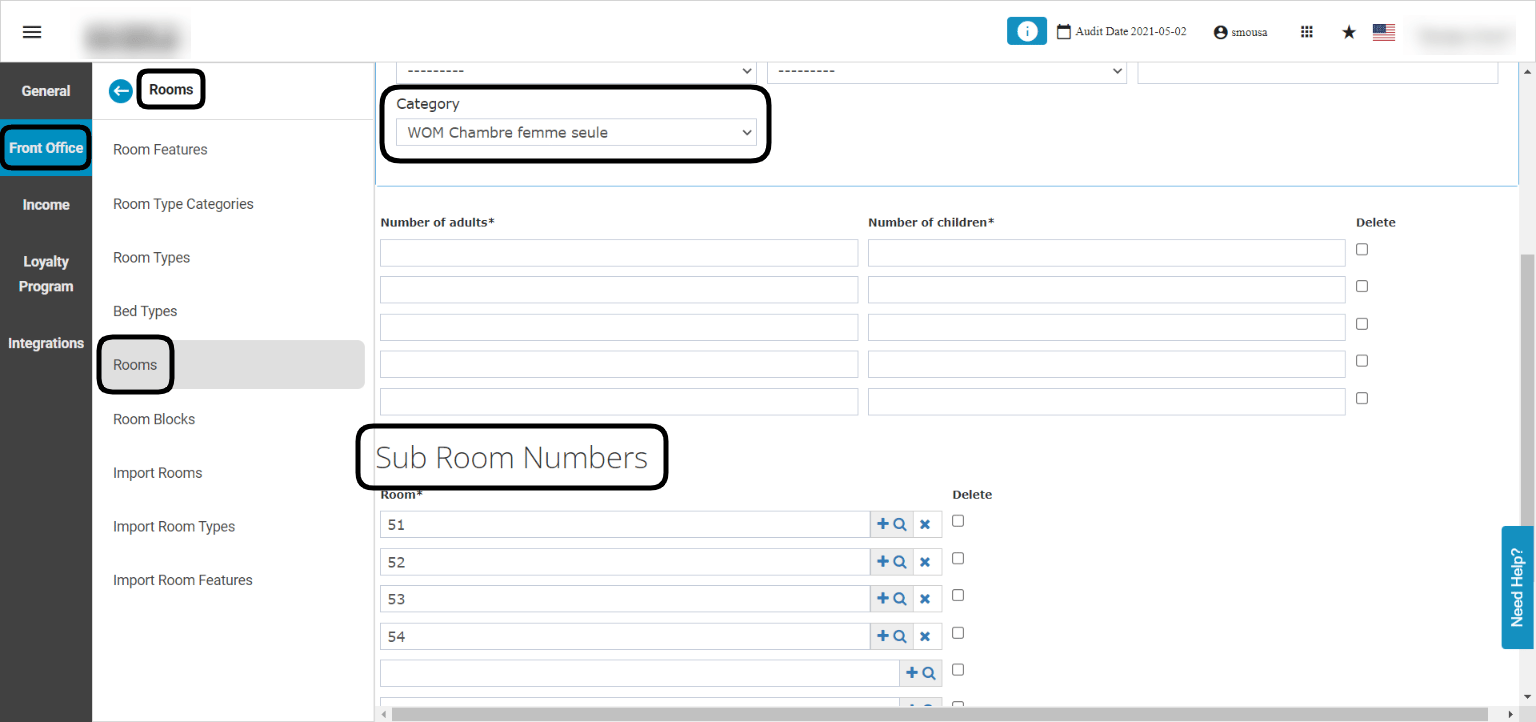Open Room Features in the sidebar
Screen dimensions: 1536x722
(160, 150)
